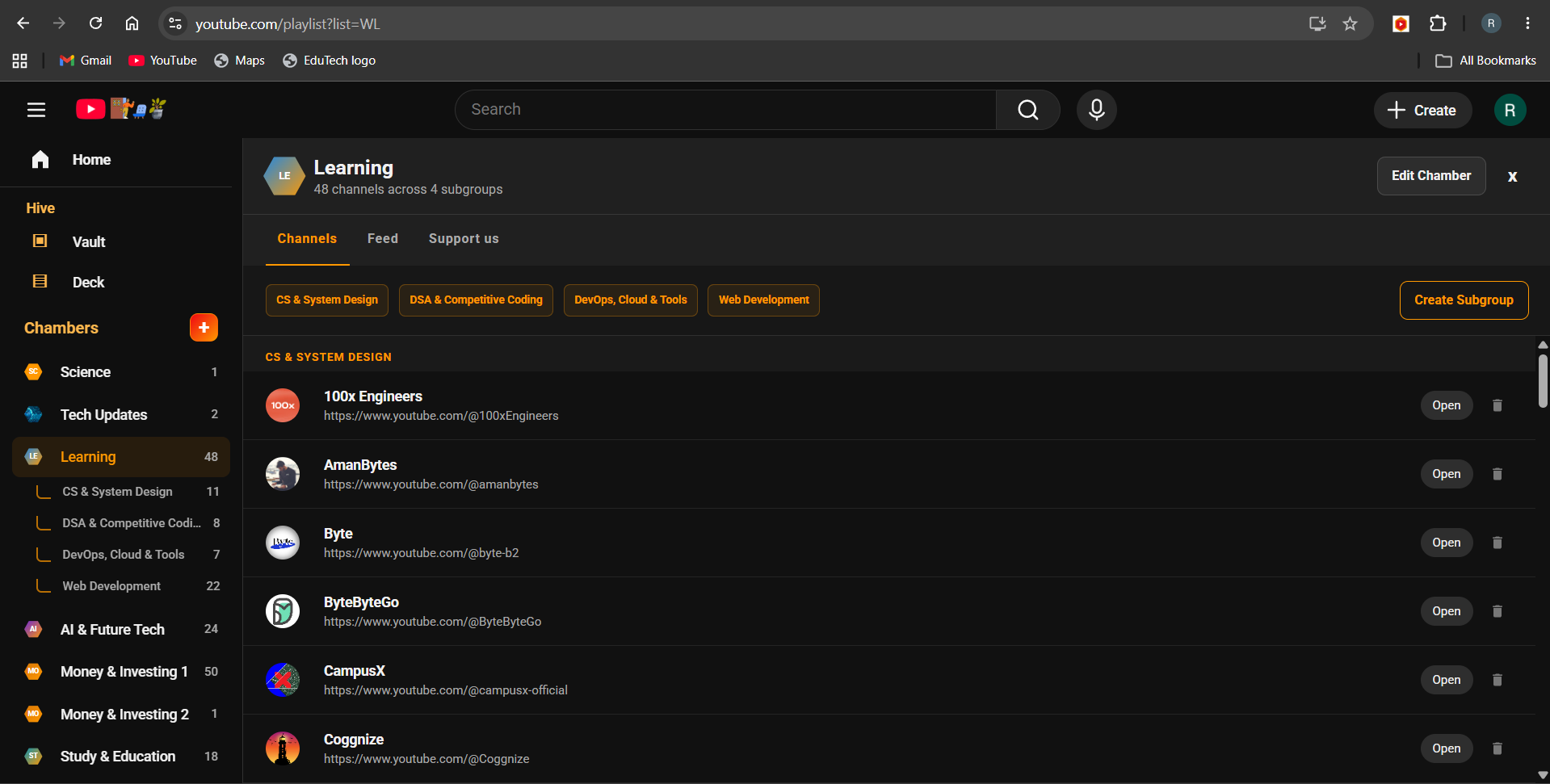The height and width of the screenshot is (784, 1550).
Task: Delete the Byte channel
Action: (x=1497, y=543)
